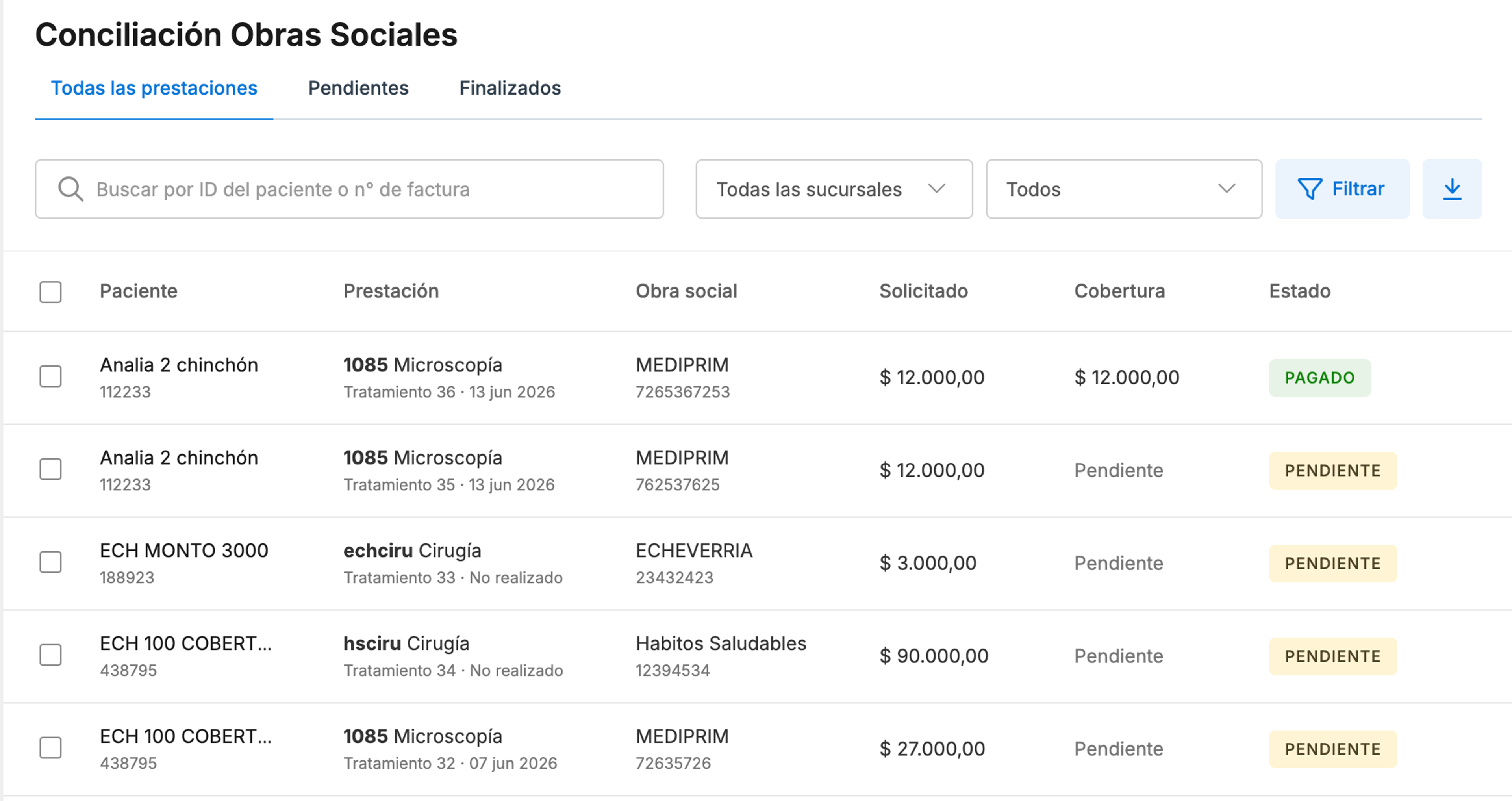The image size is (1512, 801).
Task: Click the PAGADO status badge
Action: (x=1320, y=378)
